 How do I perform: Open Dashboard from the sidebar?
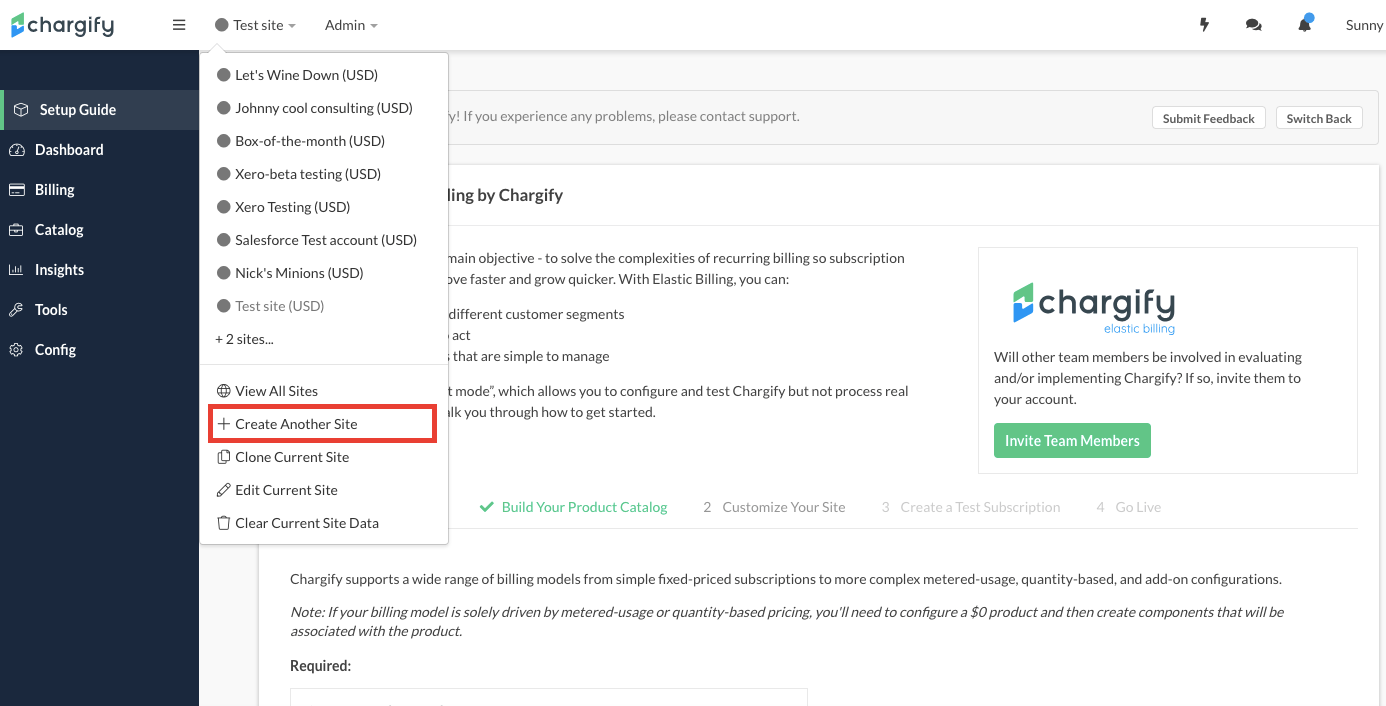69,150
